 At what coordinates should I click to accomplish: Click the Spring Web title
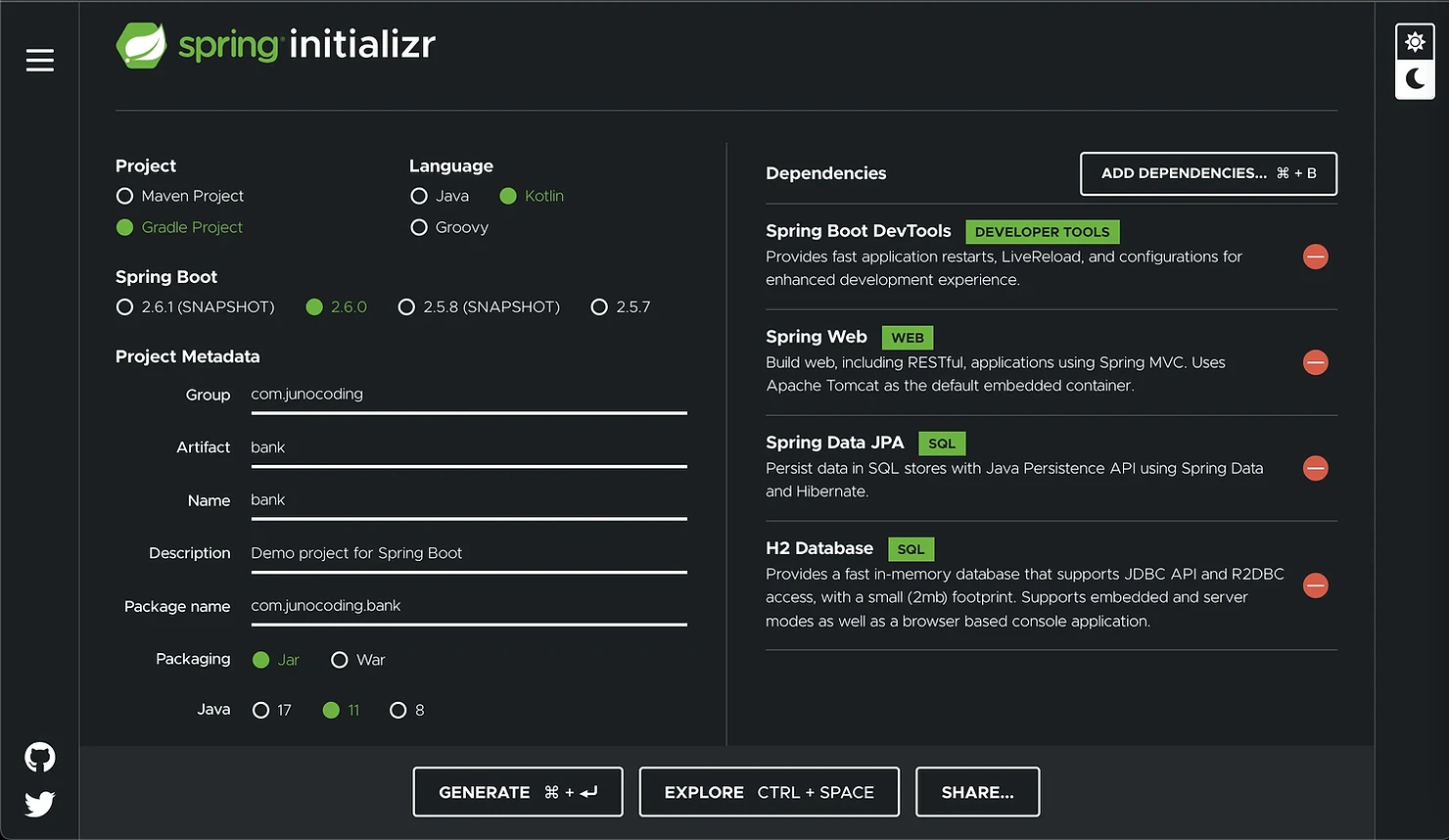(x=817, y=337)
